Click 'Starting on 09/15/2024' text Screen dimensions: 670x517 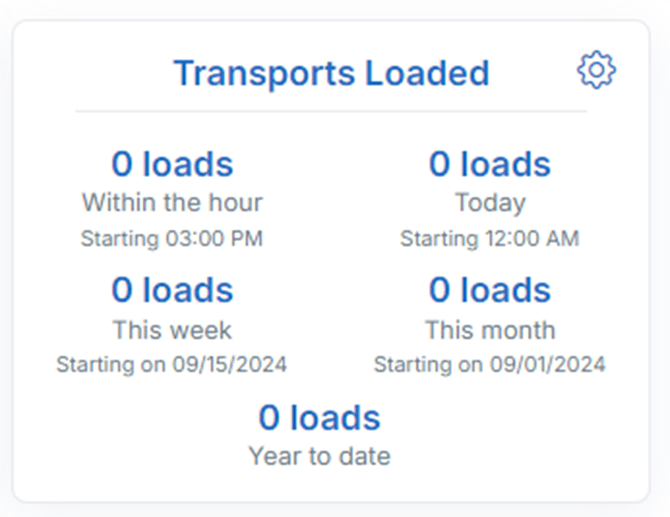[172, 364]
